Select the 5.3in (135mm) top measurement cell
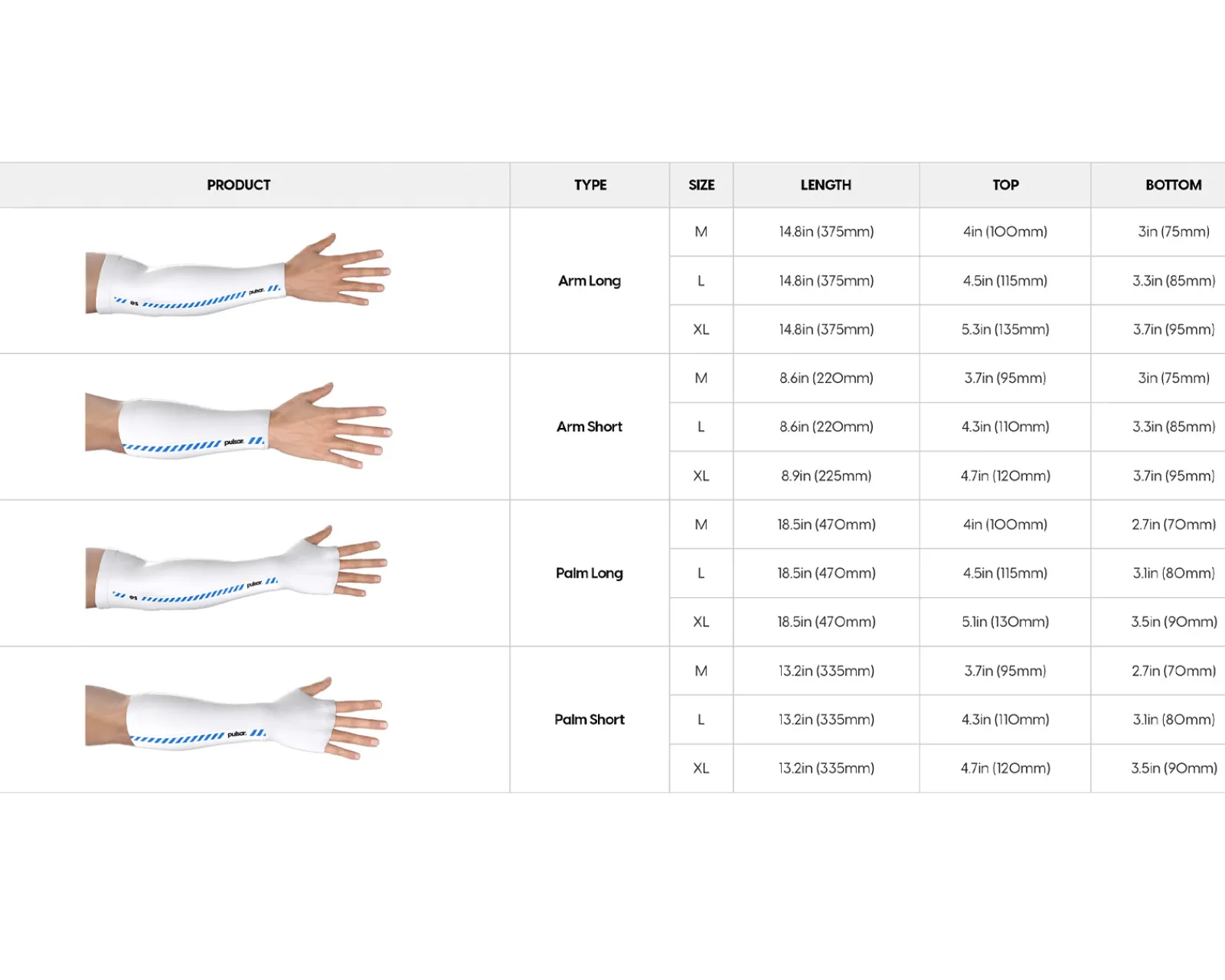1225x980 pixels. [x=1005, y=329]
